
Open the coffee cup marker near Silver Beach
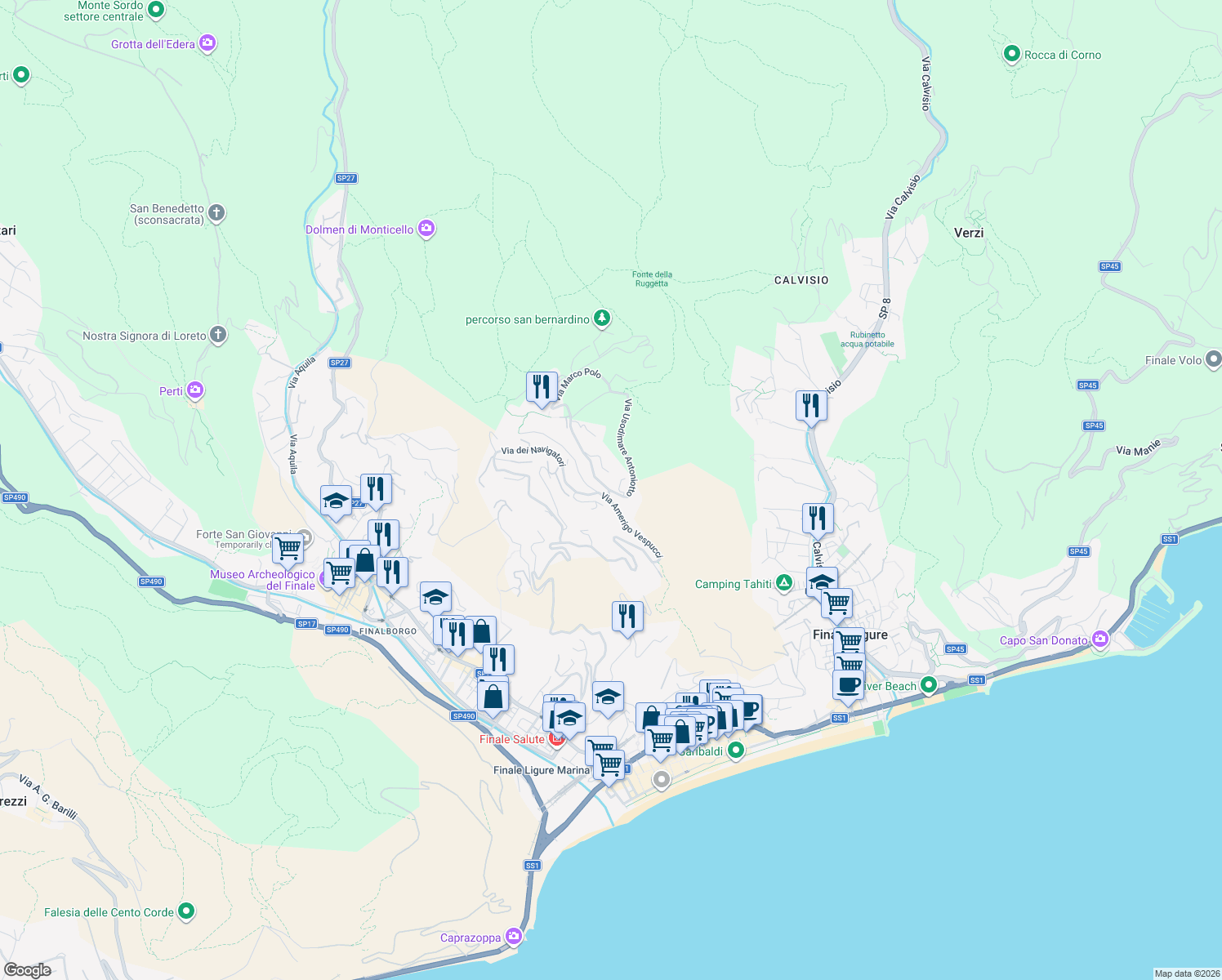tap(848, 686)
